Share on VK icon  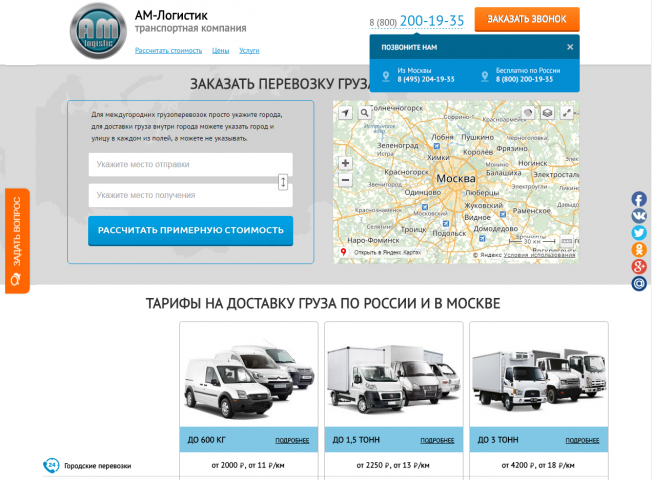point(639,216)
